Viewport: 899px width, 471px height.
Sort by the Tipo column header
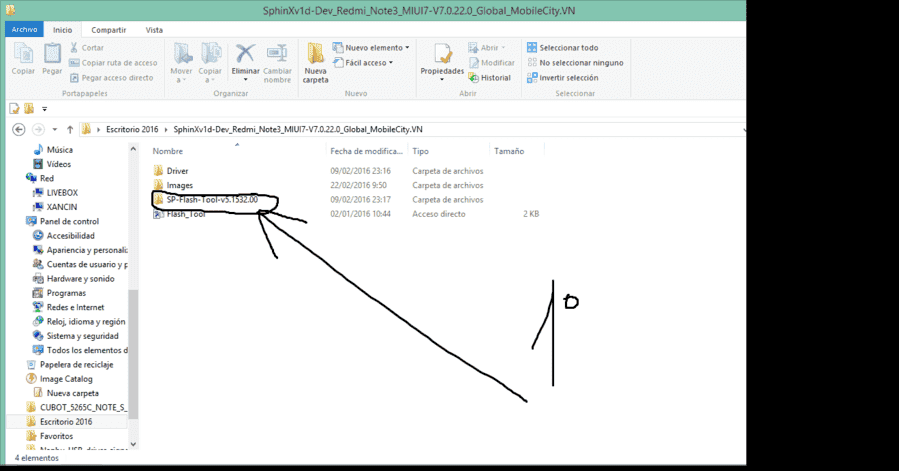coord(420,151)
